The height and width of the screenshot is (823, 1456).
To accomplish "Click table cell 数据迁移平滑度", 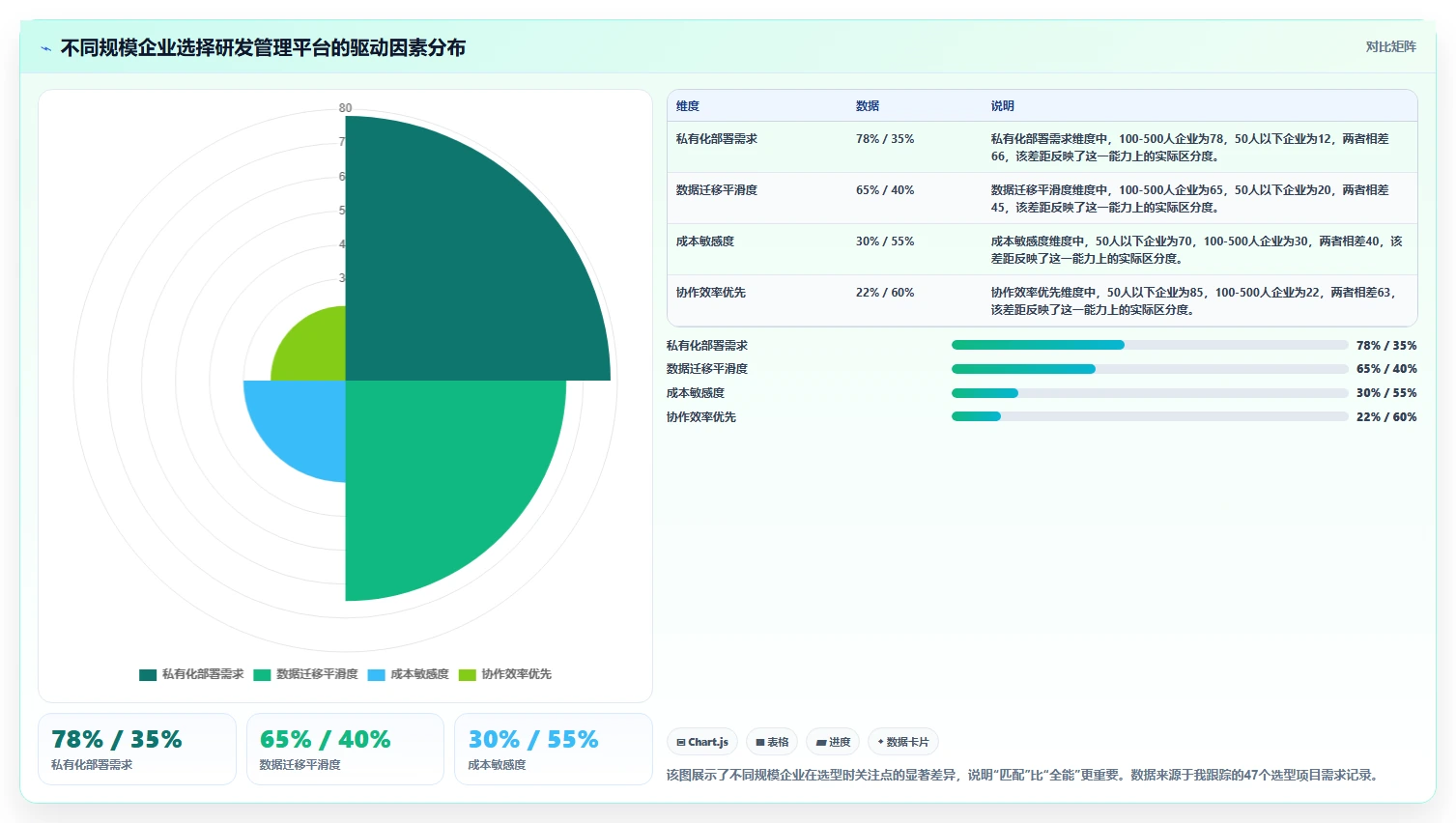I will point(717,190).
